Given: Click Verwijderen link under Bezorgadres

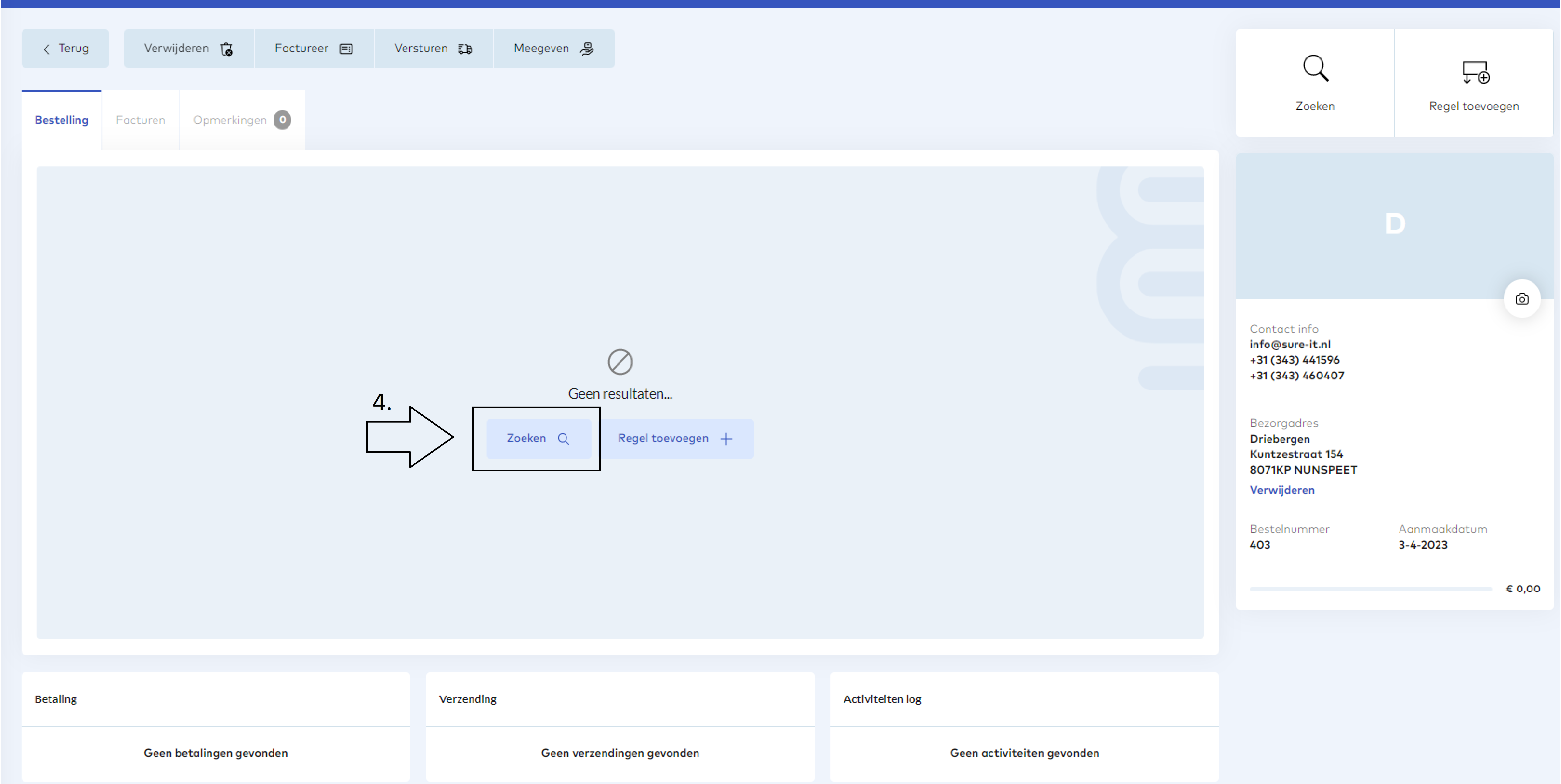Looking at the screenshot, I should pos(1282,490).
